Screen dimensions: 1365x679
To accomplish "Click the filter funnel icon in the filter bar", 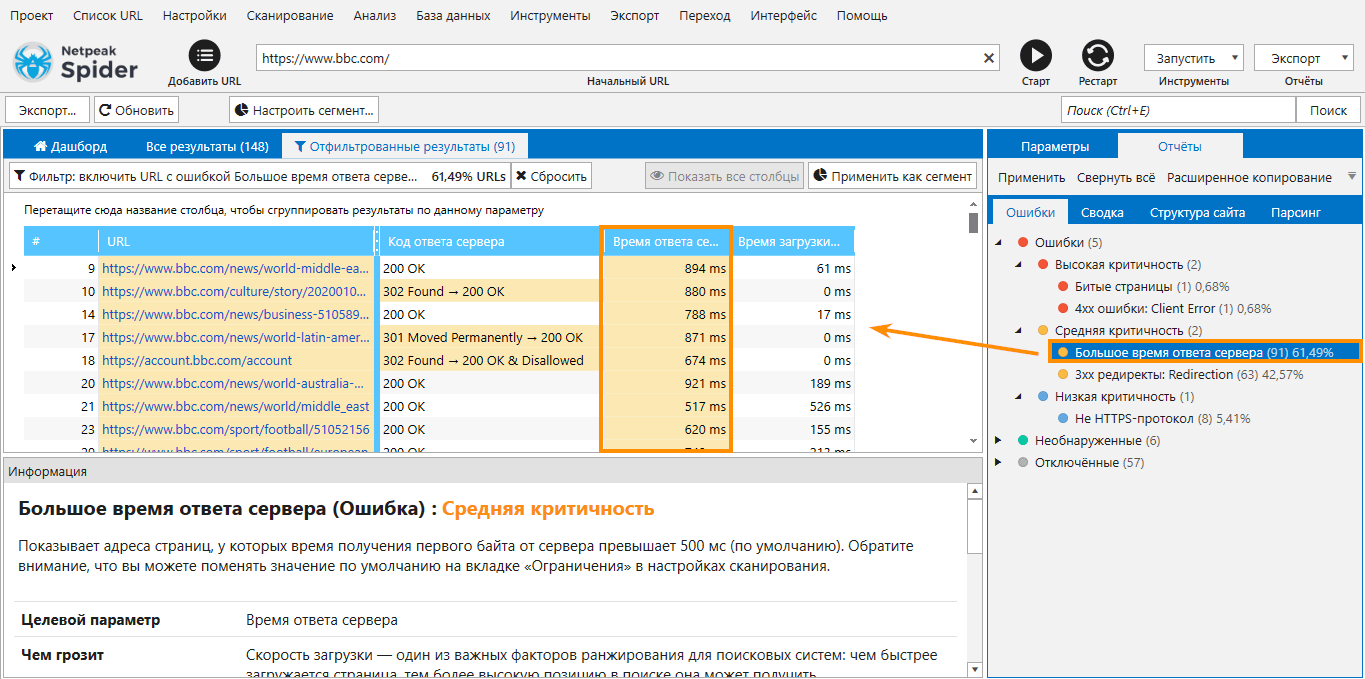I will coord(20,175).
